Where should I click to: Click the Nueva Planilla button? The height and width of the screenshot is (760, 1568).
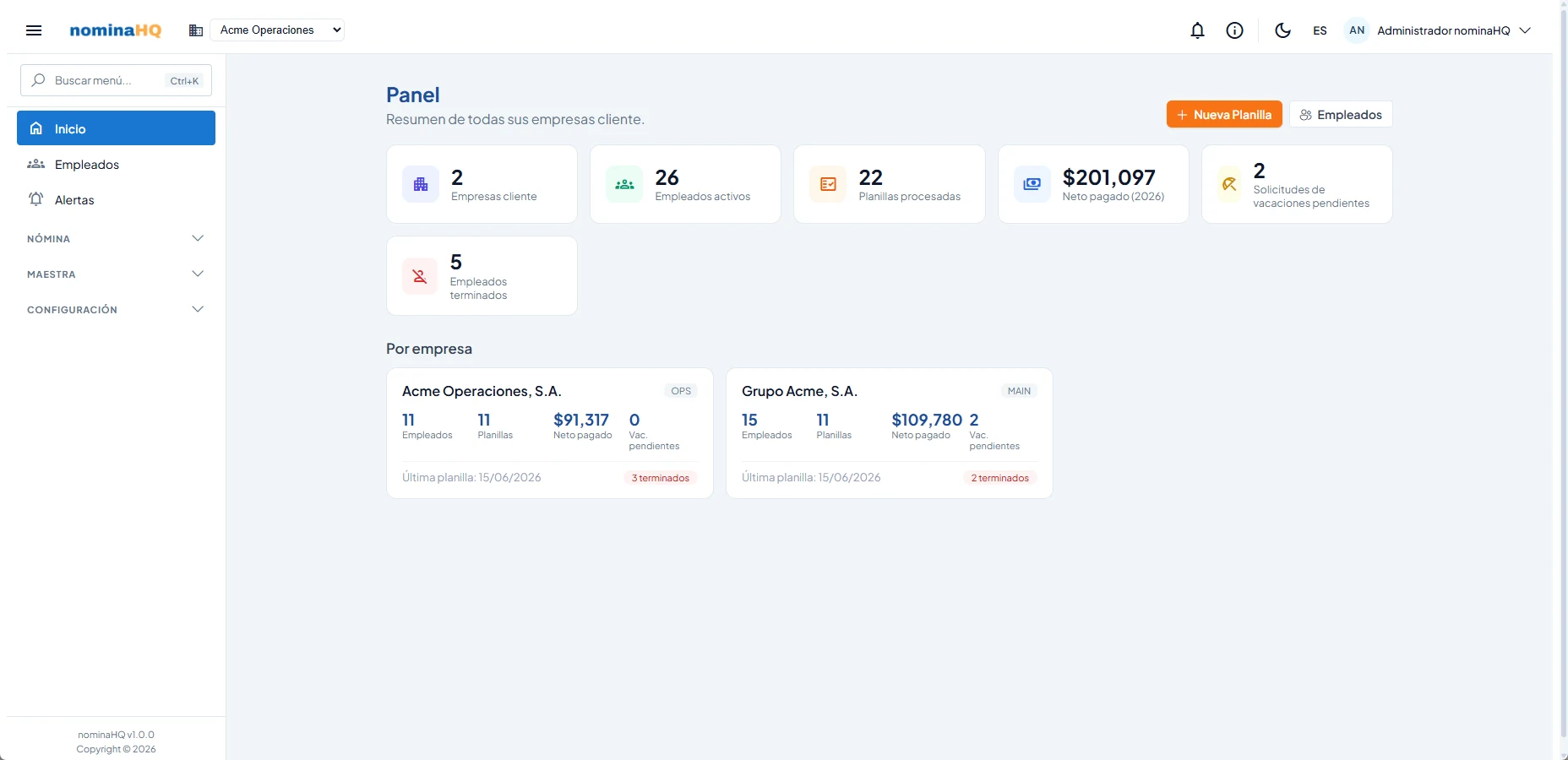[1224, 115]
